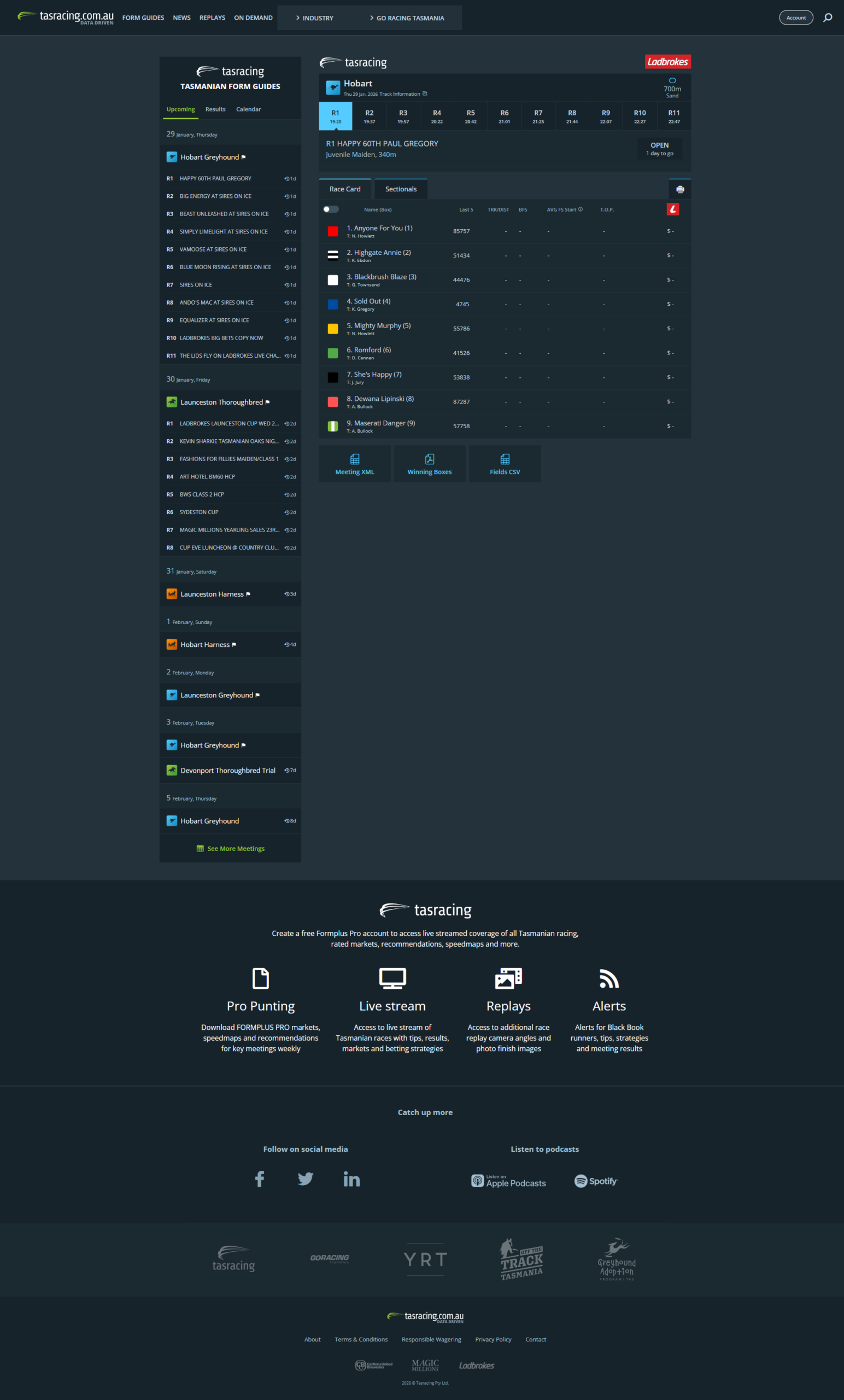Toggle the switch beside Name (Box) header

[331, 209]
